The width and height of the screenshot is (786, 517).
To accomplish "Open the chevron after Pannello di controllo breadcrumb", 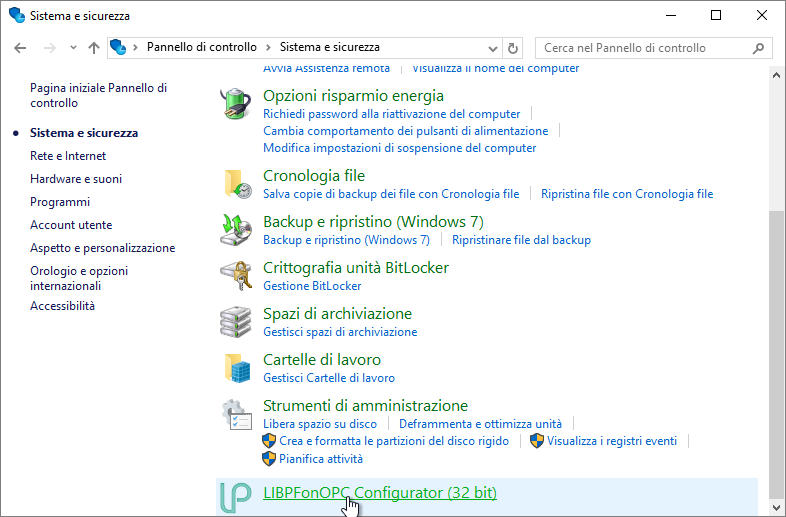I will click(x=269, y=48).
